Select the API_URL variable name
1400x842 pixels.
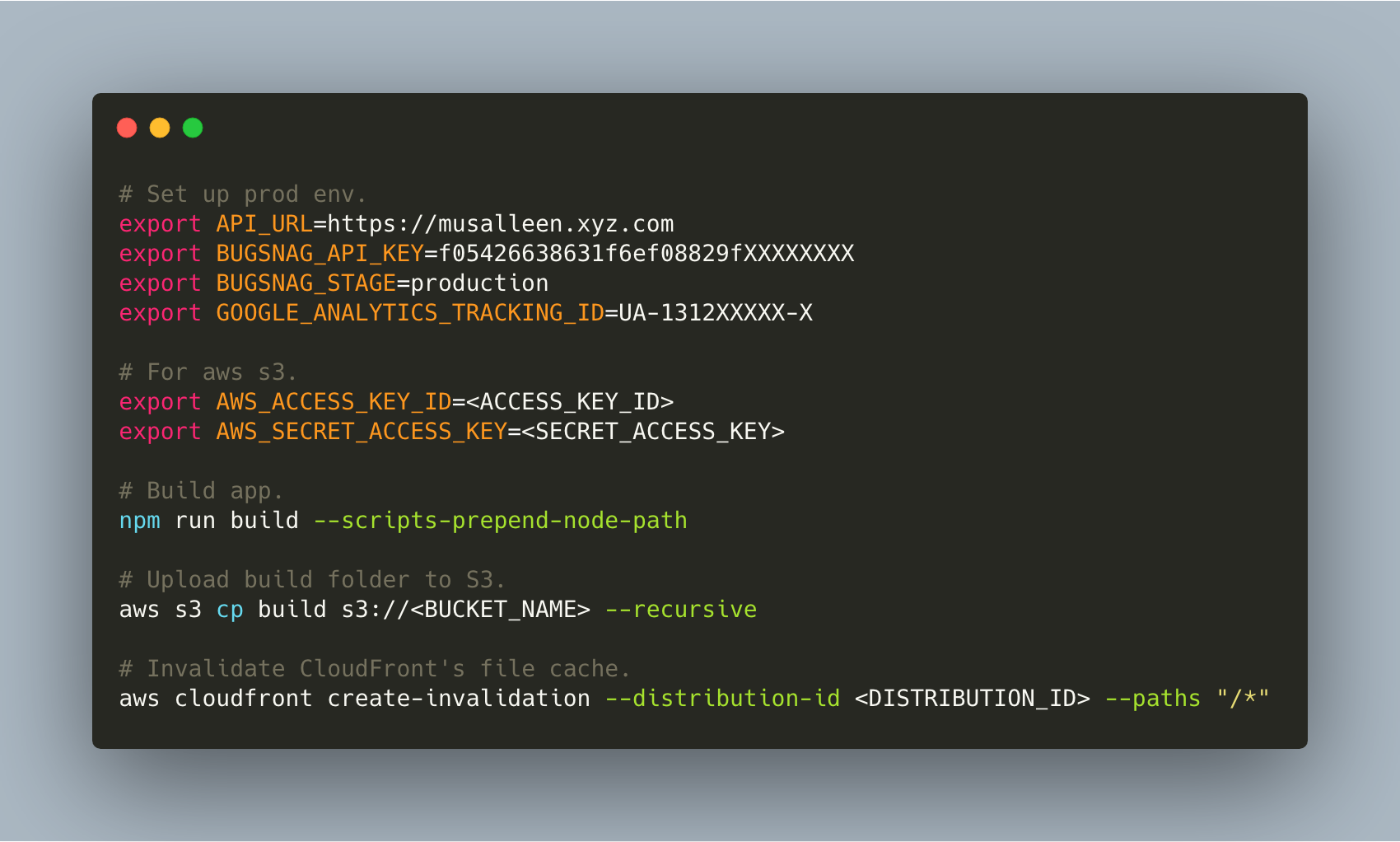click(264, 224)
